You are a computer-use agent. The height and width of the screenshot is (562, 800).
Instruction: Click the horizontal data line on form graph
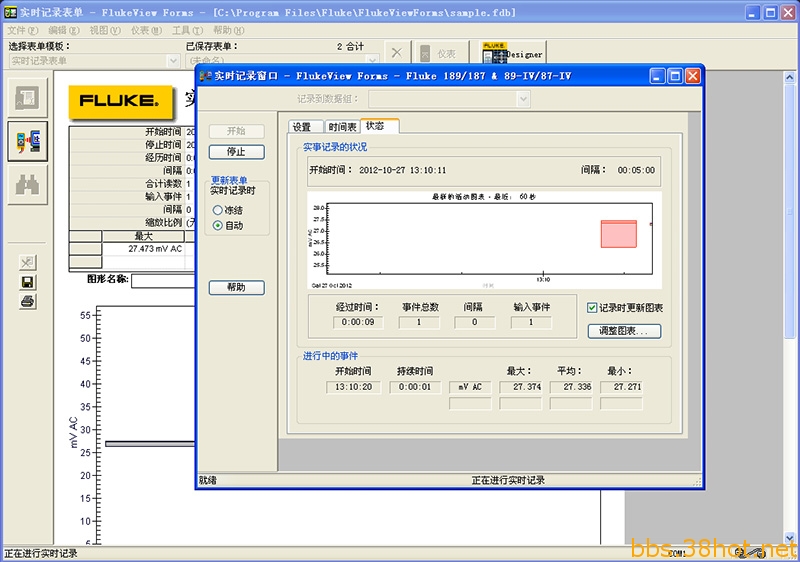(150, 444)
